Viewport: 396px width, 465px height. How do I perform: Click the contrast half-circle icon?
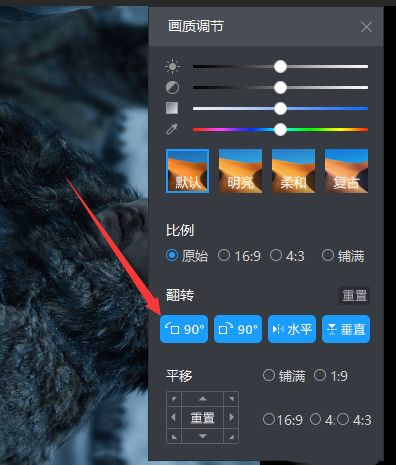pyautogui.click(x=172, y=88)
